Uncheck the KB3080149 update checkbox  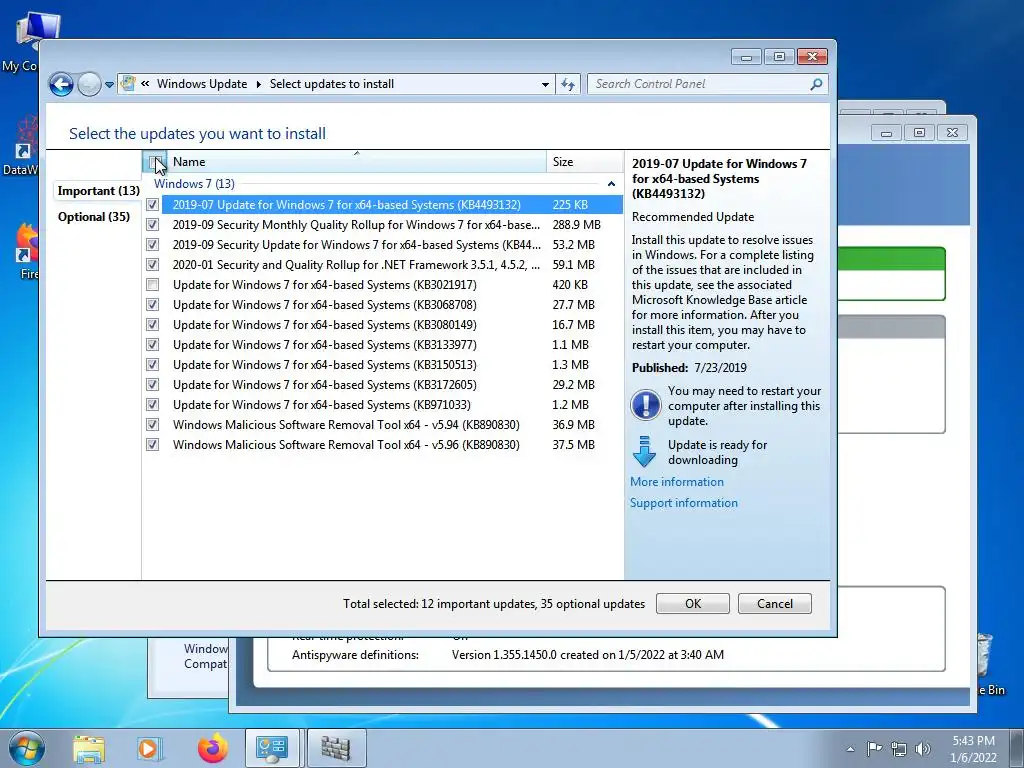(x=152, y=325)
